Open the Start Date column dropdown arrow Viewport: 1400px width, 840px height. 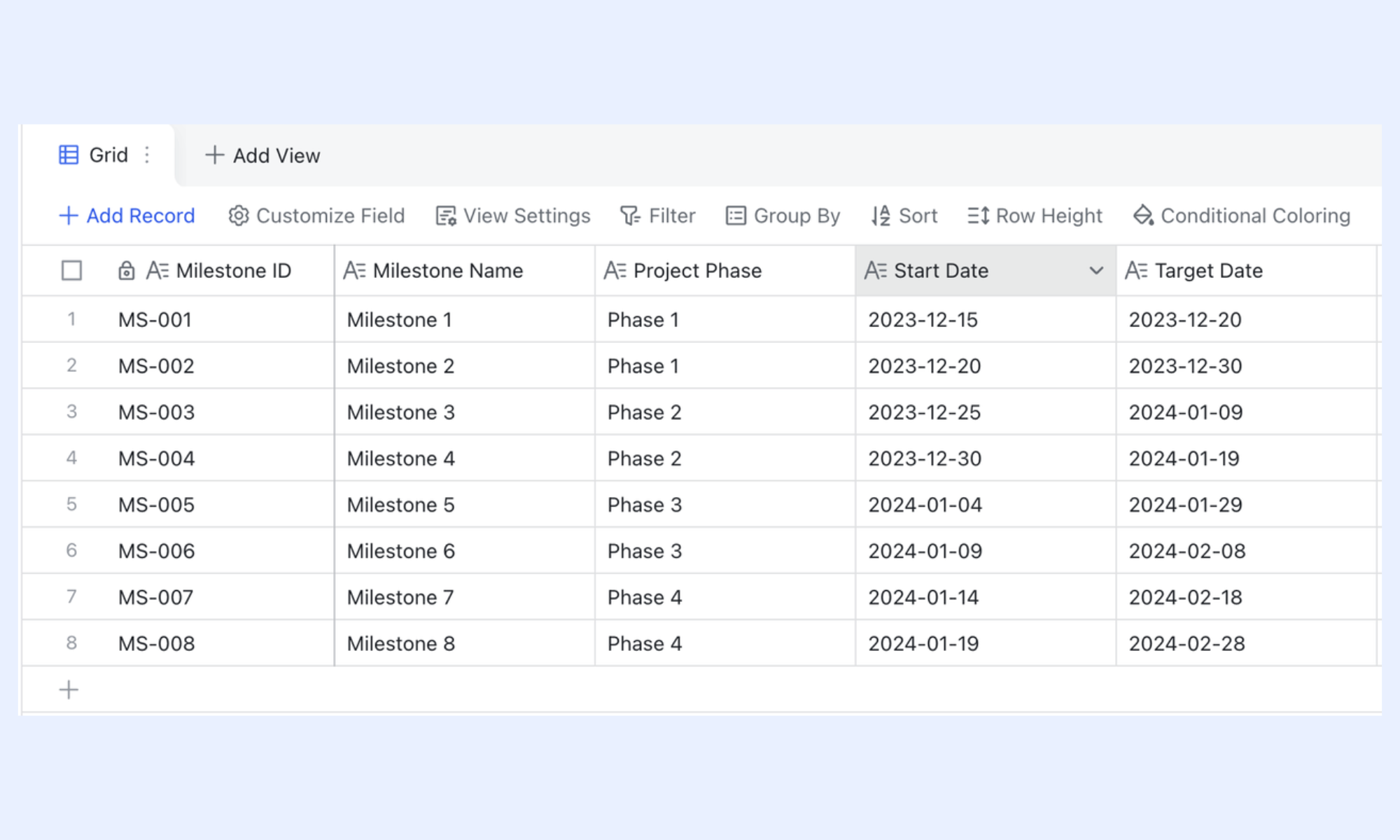pos(1096,270)
